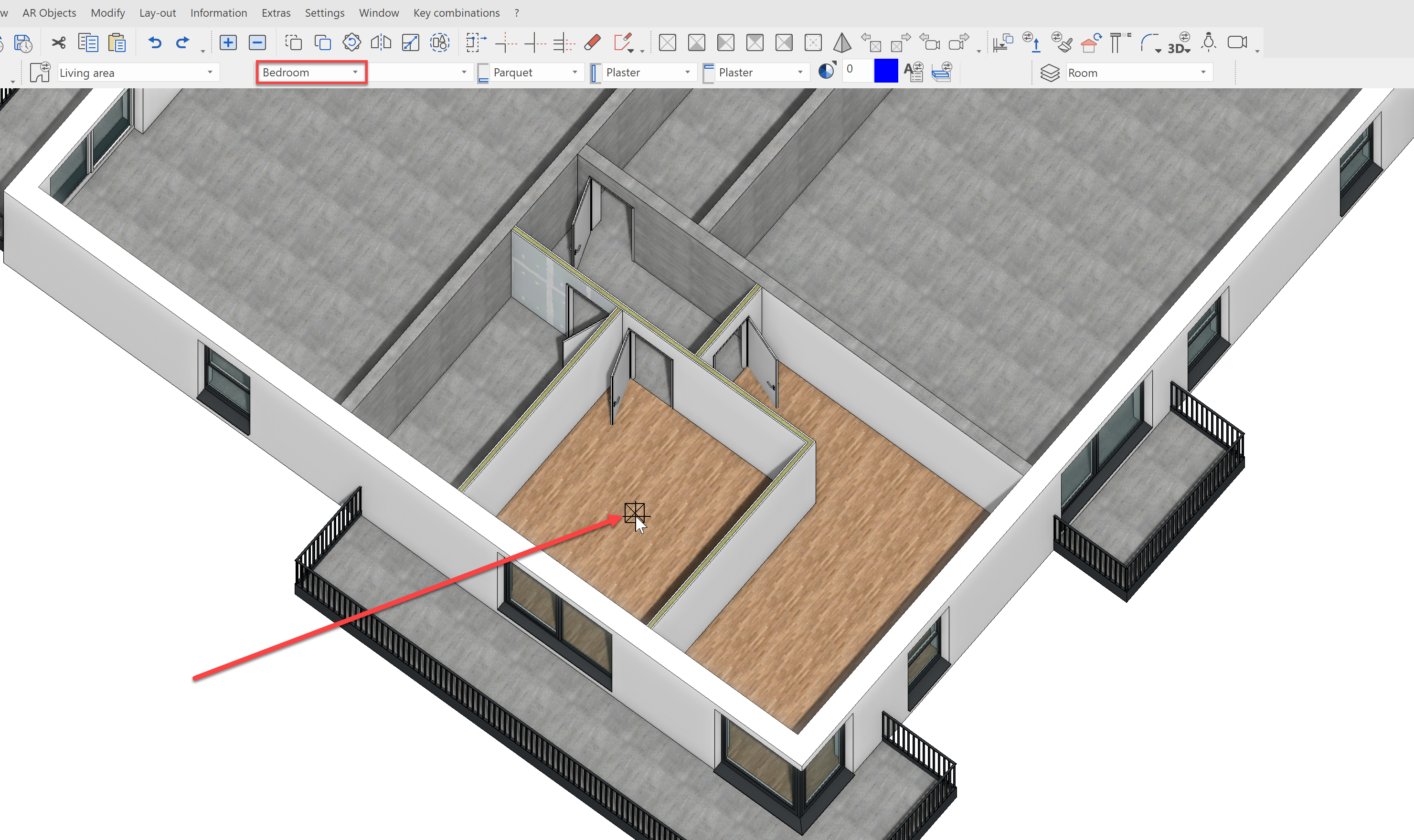Open the Window menu
Screen dimensions: 1414x840
click(379, 13)
